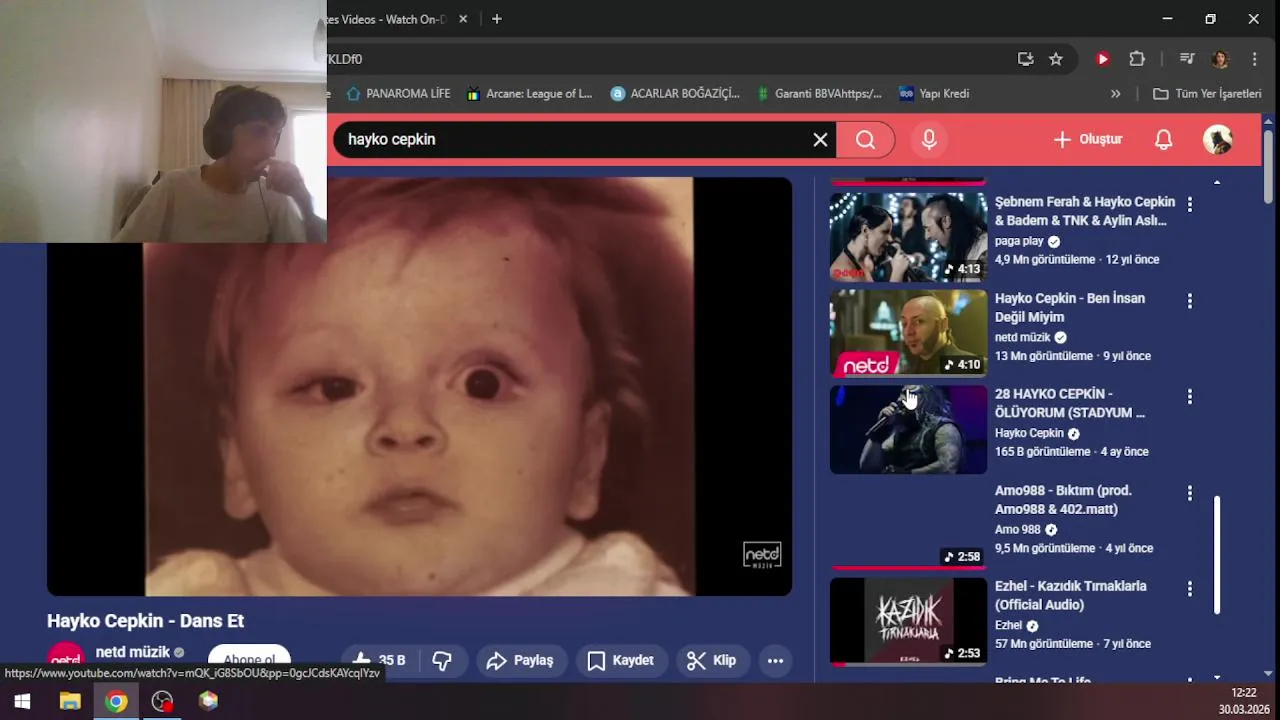Open the Yapı Kredi bookmark
Screen dimensions: 1280x720
click(934, 94)
